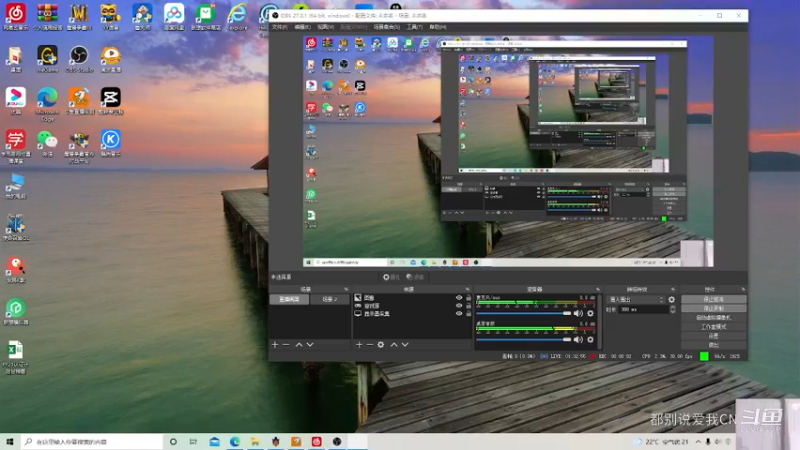800x450 pixels.
Task: Open Microsoft Edge desktop shortcut
Action: (47, 104)
